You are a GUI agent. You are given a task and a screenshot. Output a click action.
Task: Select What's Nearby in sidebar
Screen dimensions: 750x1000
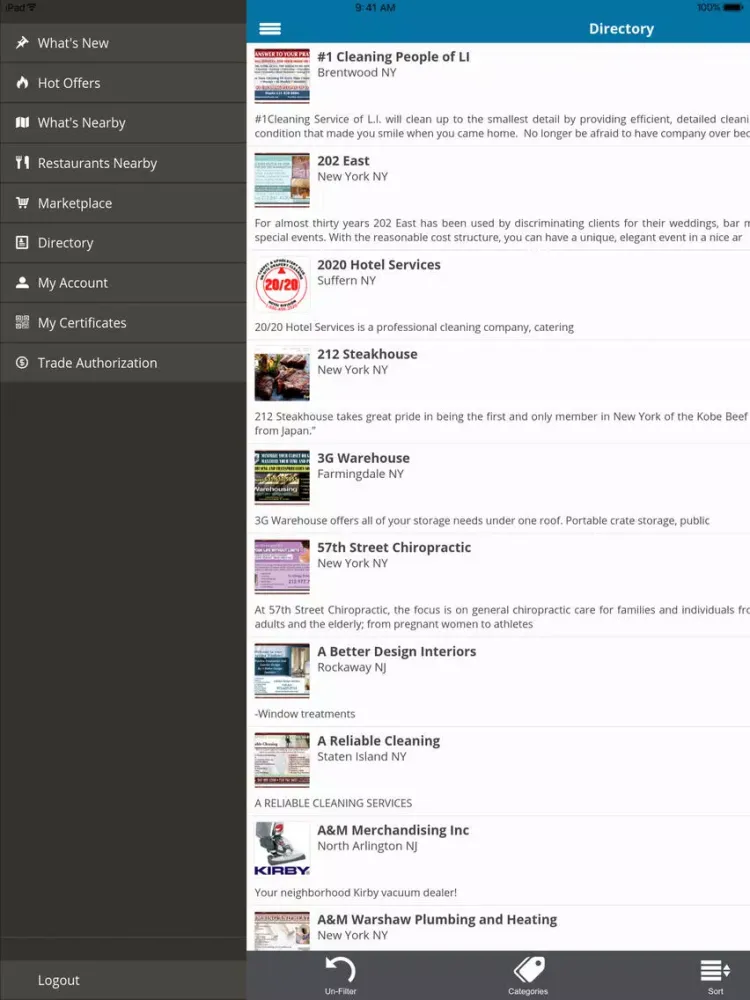tap(123, 123)
